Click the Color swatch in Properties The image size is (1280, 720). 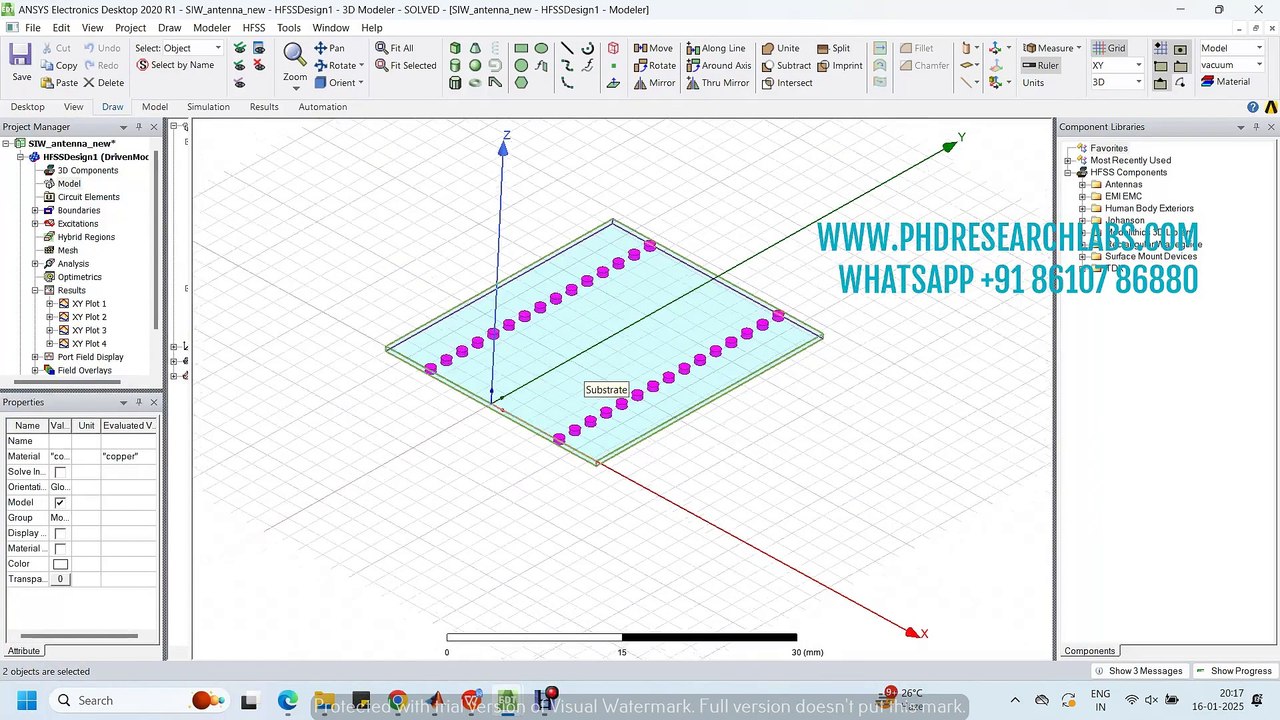pos(60,564)
